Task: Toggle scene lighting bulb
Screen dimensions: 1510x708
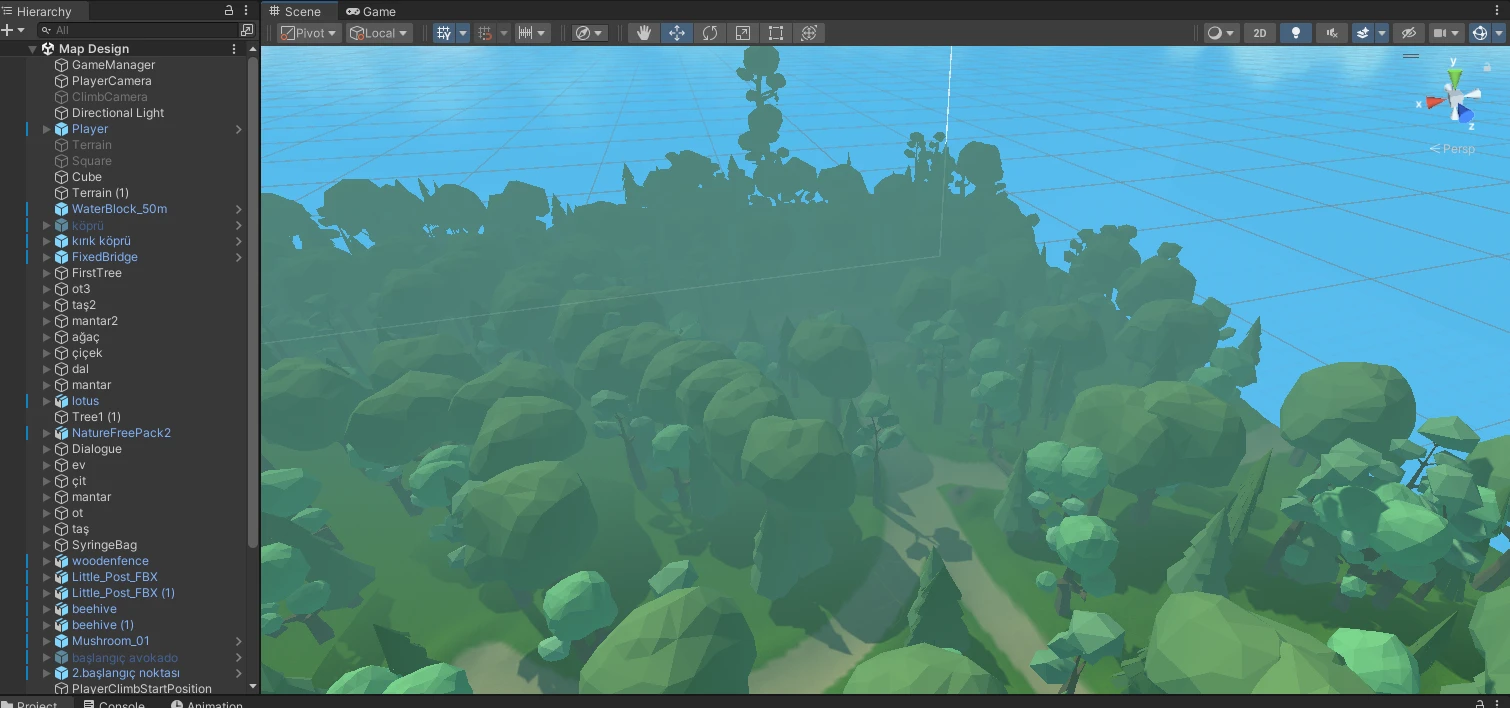Action: pyautogui.click(x=1296, y=33)
